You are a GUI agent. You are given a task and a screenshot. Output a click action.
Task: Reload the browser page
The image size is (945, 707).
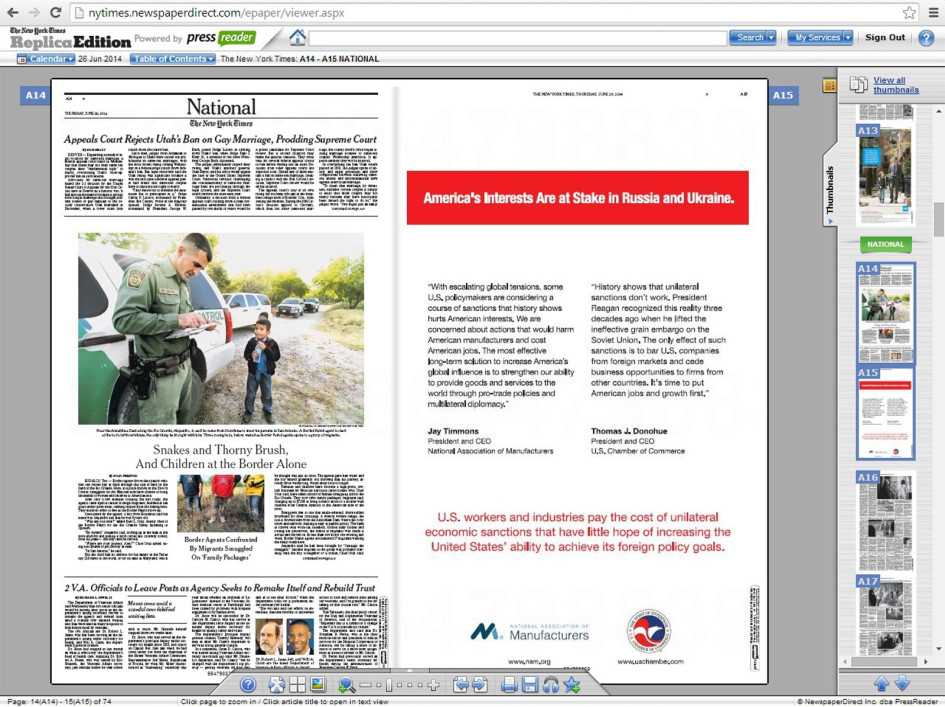click(x=55, y=12)
